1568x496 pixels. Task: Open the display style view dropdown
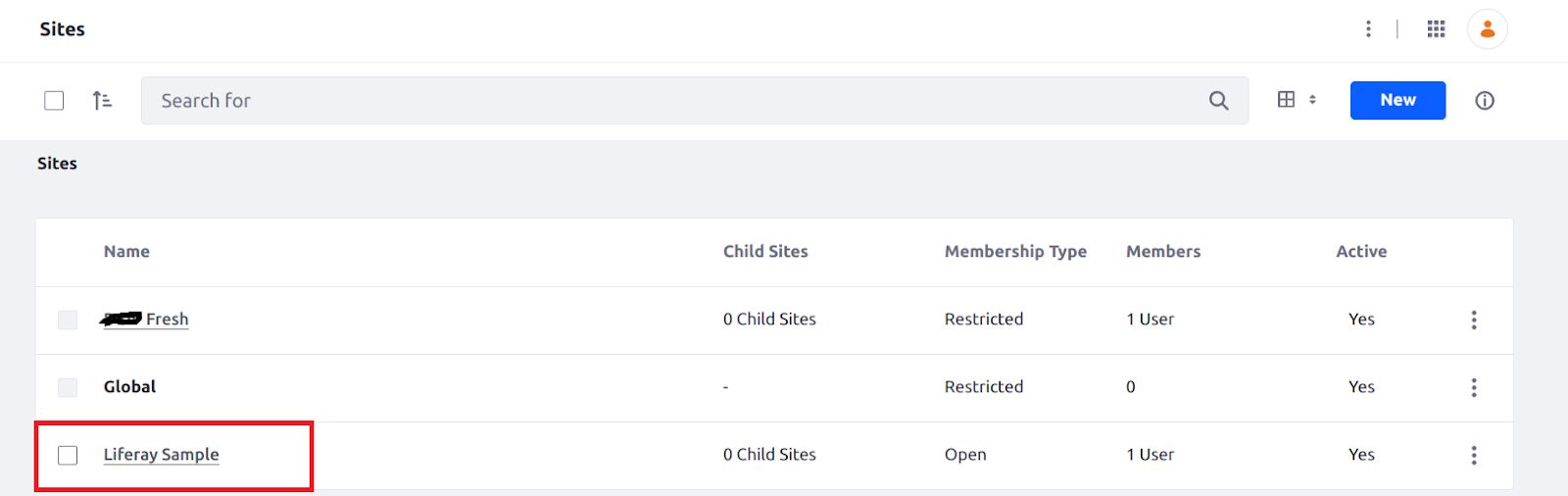pyautogui.click(x=1297, y=100)
